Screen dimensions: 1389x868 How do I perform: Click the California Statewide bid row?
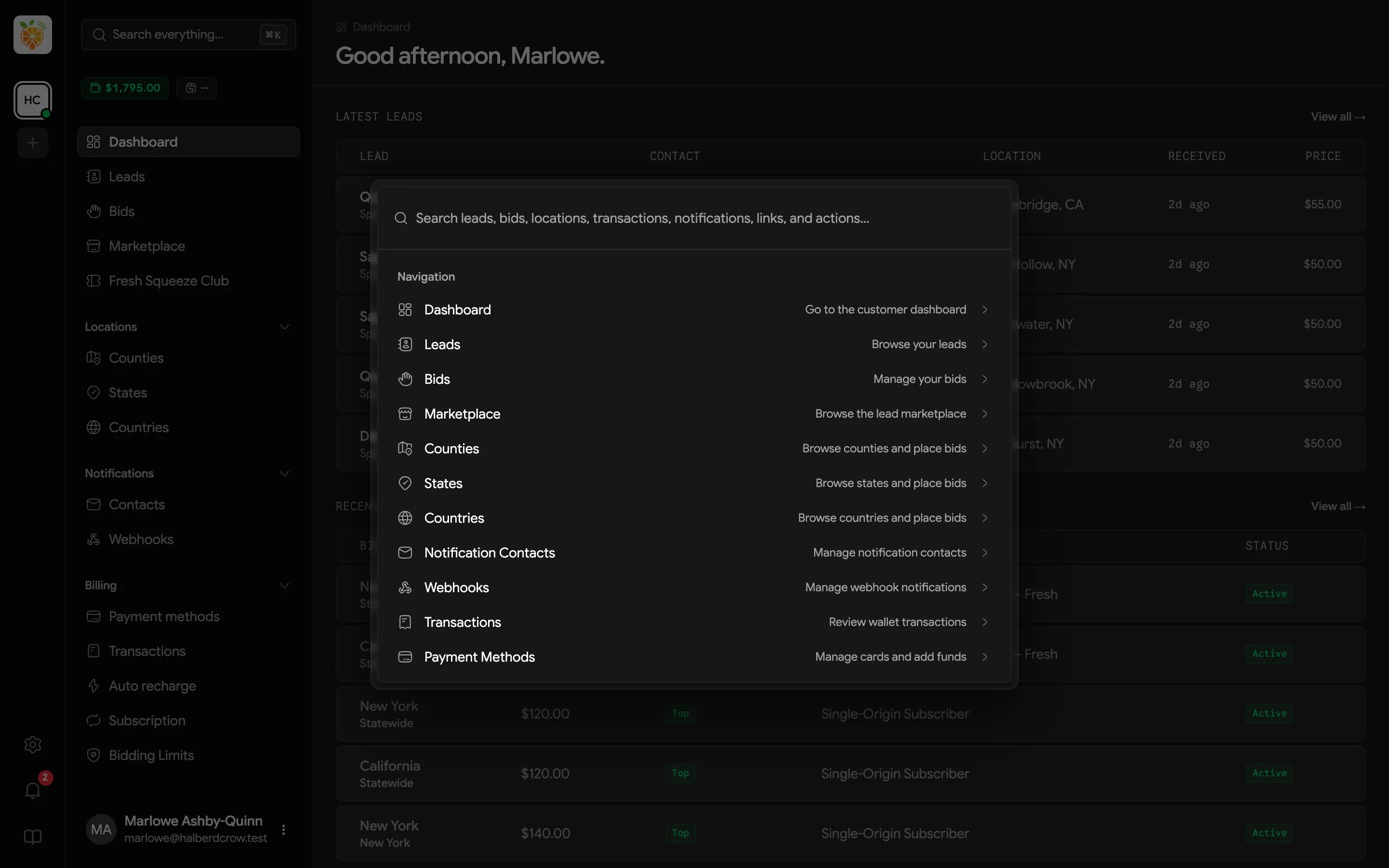click(851, 773)
